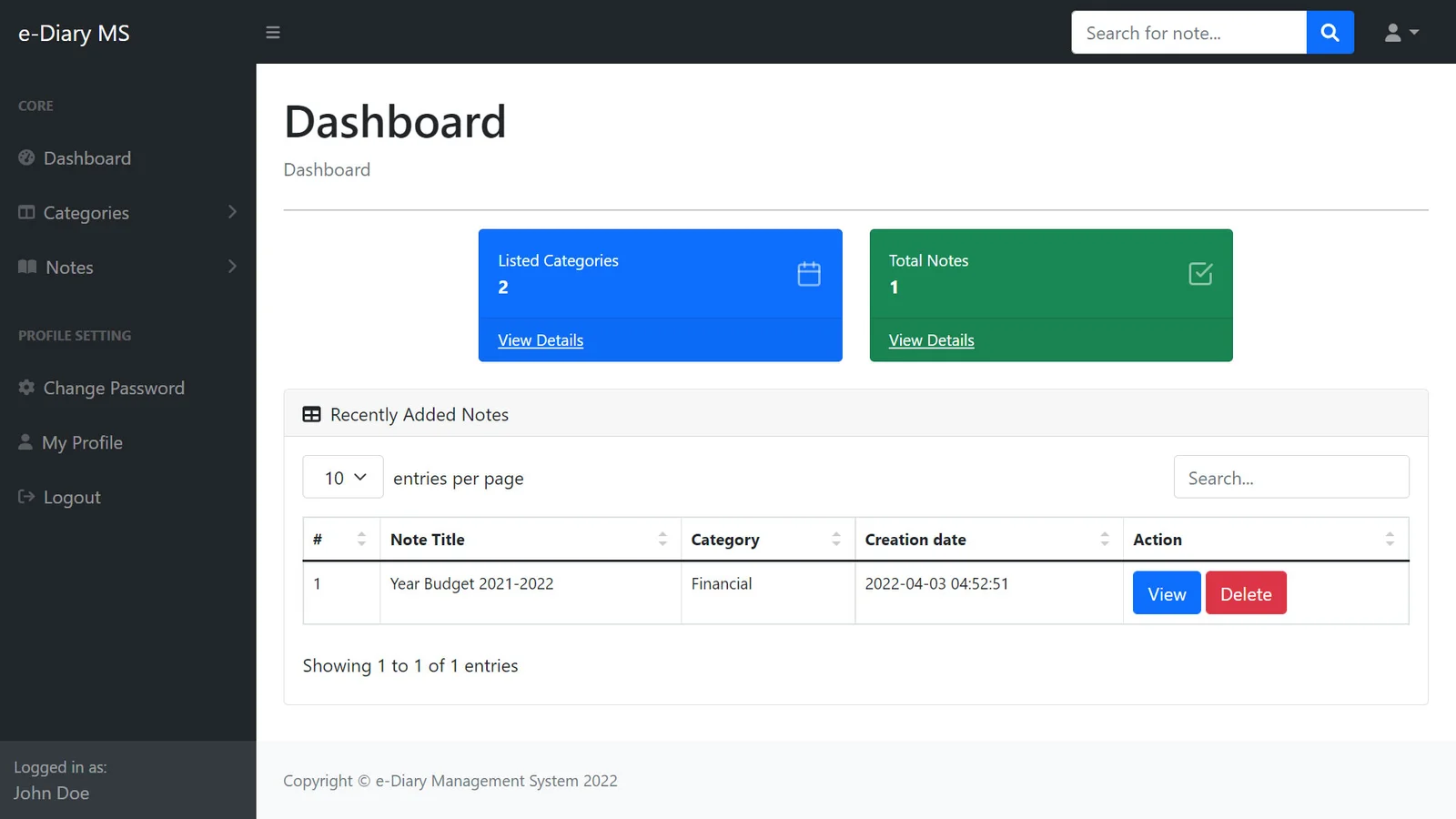
Task: Expand the Categories sidebar submenu chevron
Action: (232, 212)
